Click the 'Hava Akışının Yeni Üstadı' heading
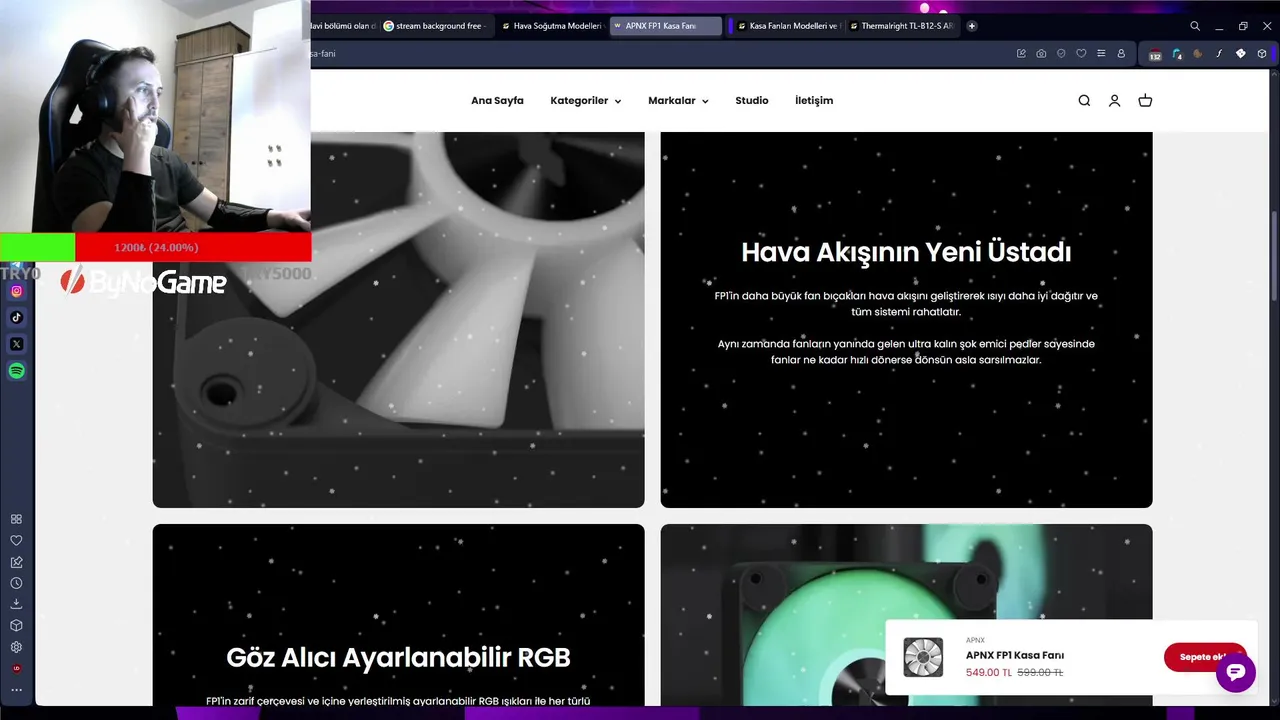Screen dimensions: 1280x720 [906, 252]
